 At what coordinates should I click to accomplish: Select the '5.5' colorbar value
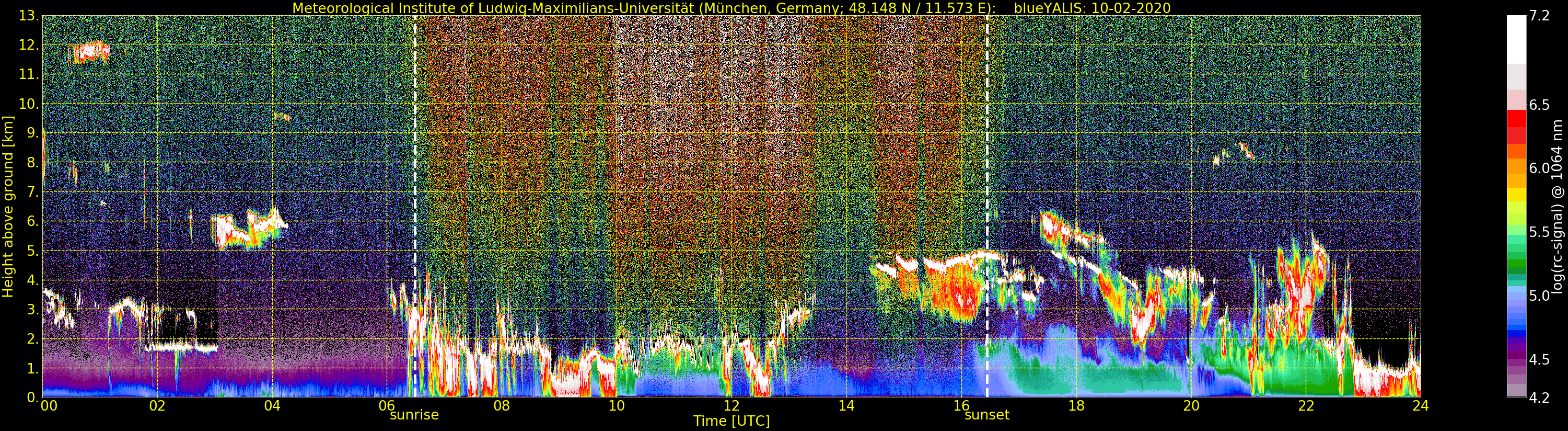point(1539,232)
